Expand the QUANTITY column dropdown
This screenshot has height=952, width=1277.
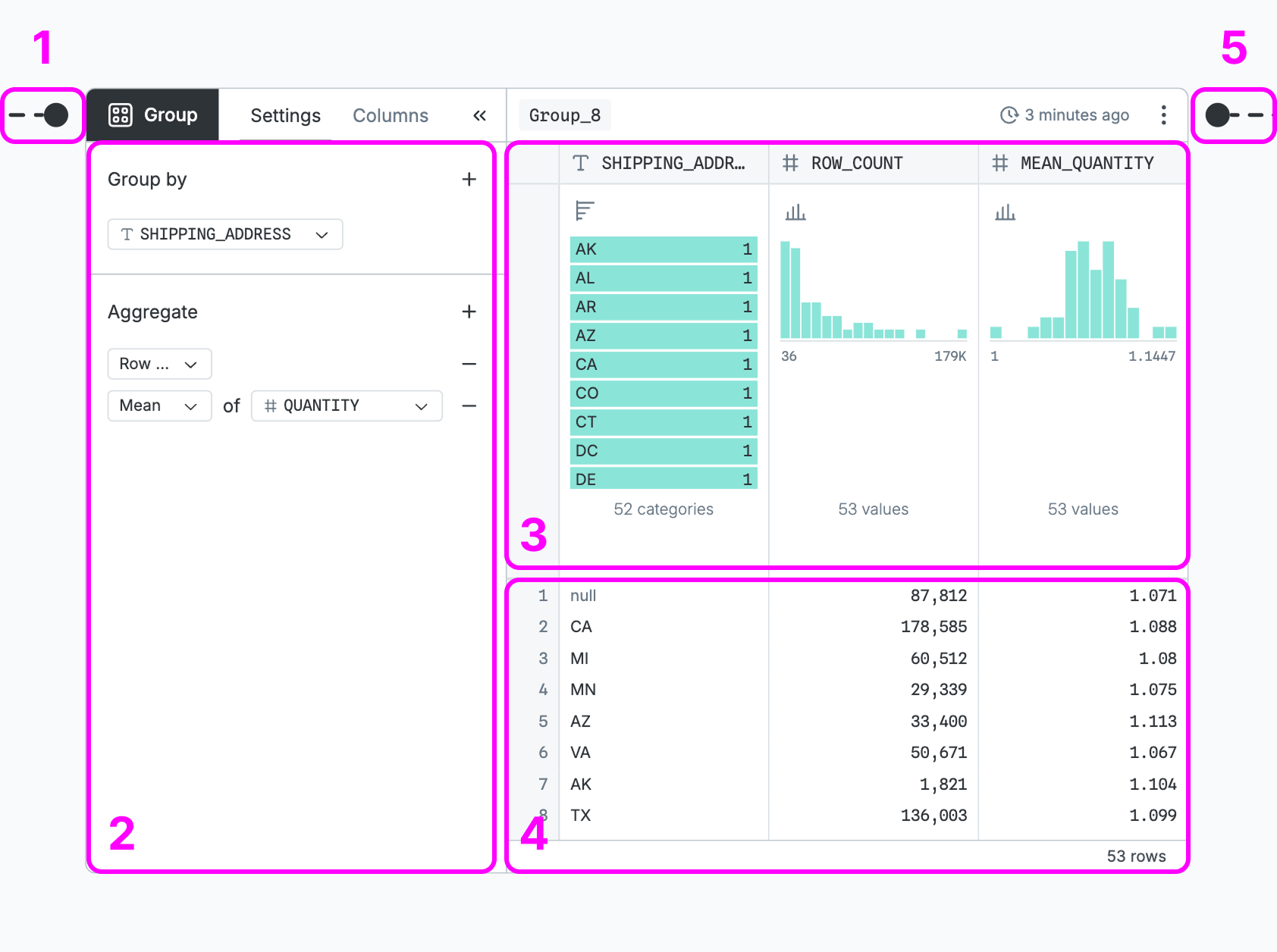[x=347, y=406]
